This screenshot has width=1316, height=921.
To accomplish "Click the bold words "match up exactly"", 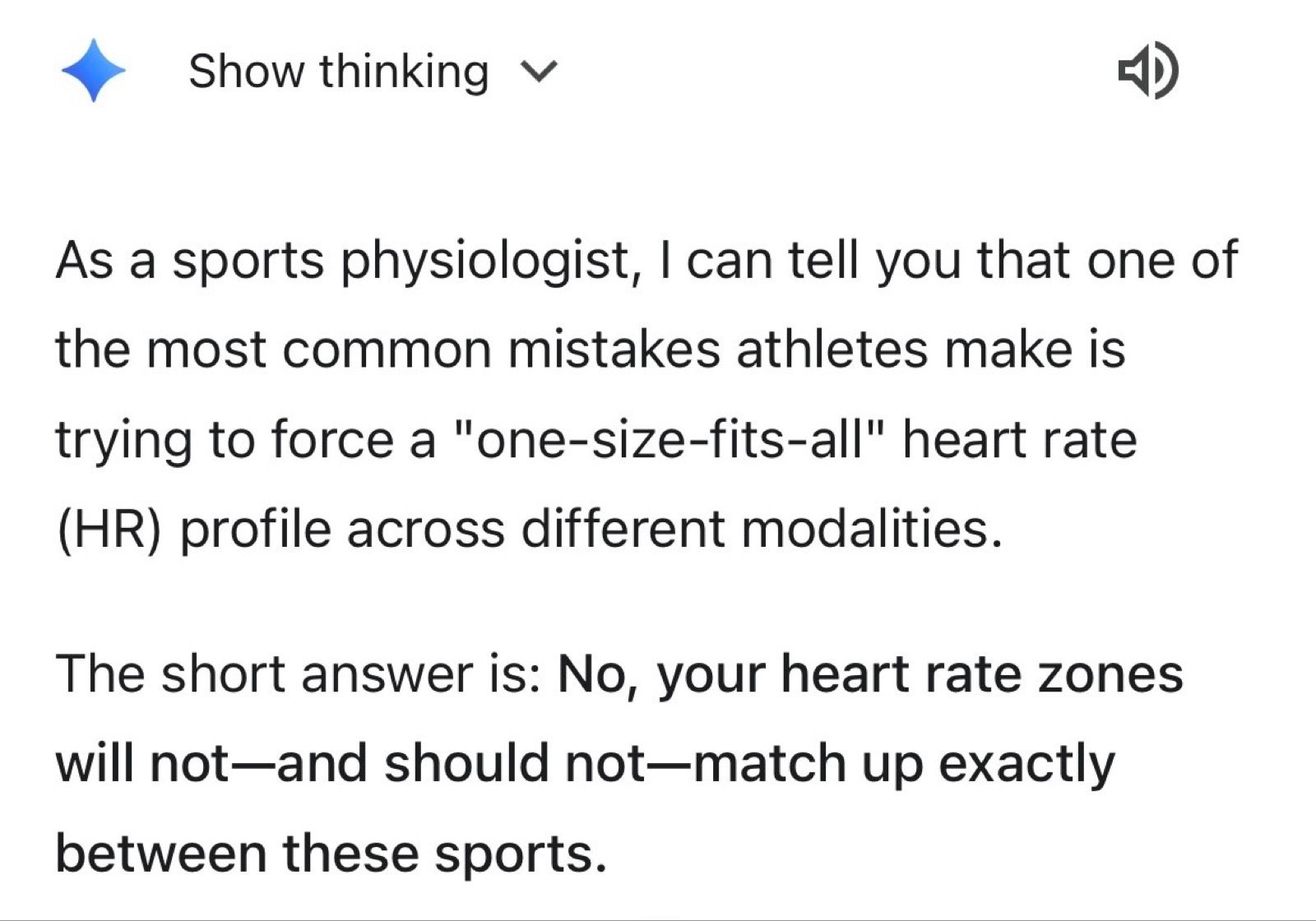I will pyautogui.click(x=903, y=764).
